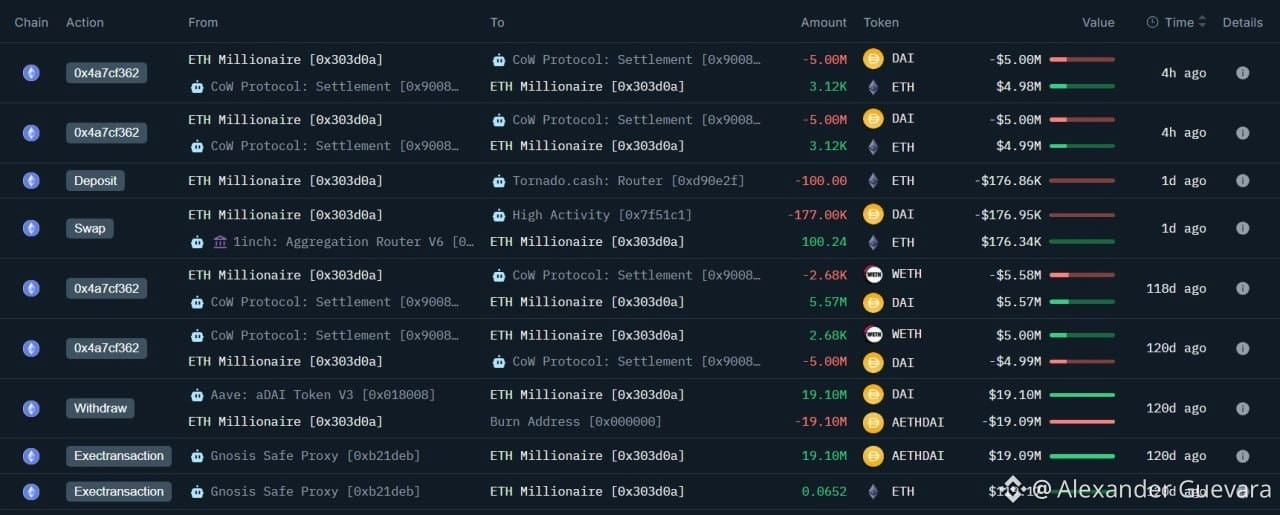The height and width of the screenshot is (515, 1280).
Task: Click the From column header
Action: [x=203, y=22]
